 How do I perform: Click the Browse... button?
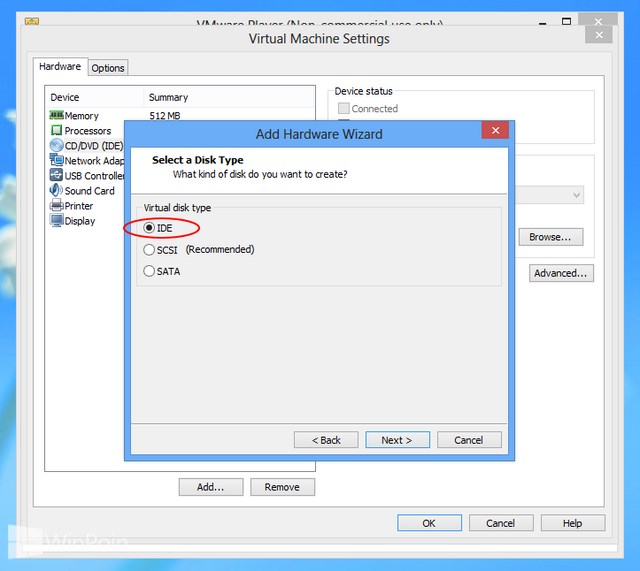551,237
